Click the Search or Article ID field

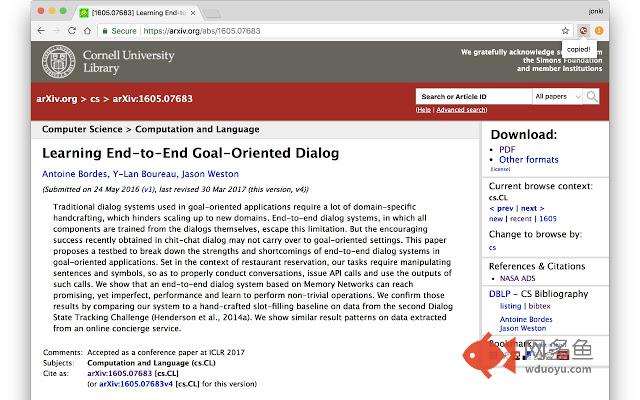pyautogui.click(x=473, y=97)
